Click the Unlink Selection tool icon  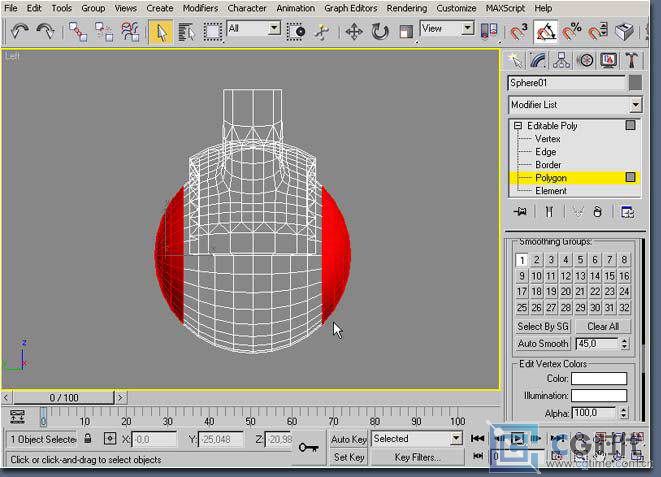click(104, 32)
